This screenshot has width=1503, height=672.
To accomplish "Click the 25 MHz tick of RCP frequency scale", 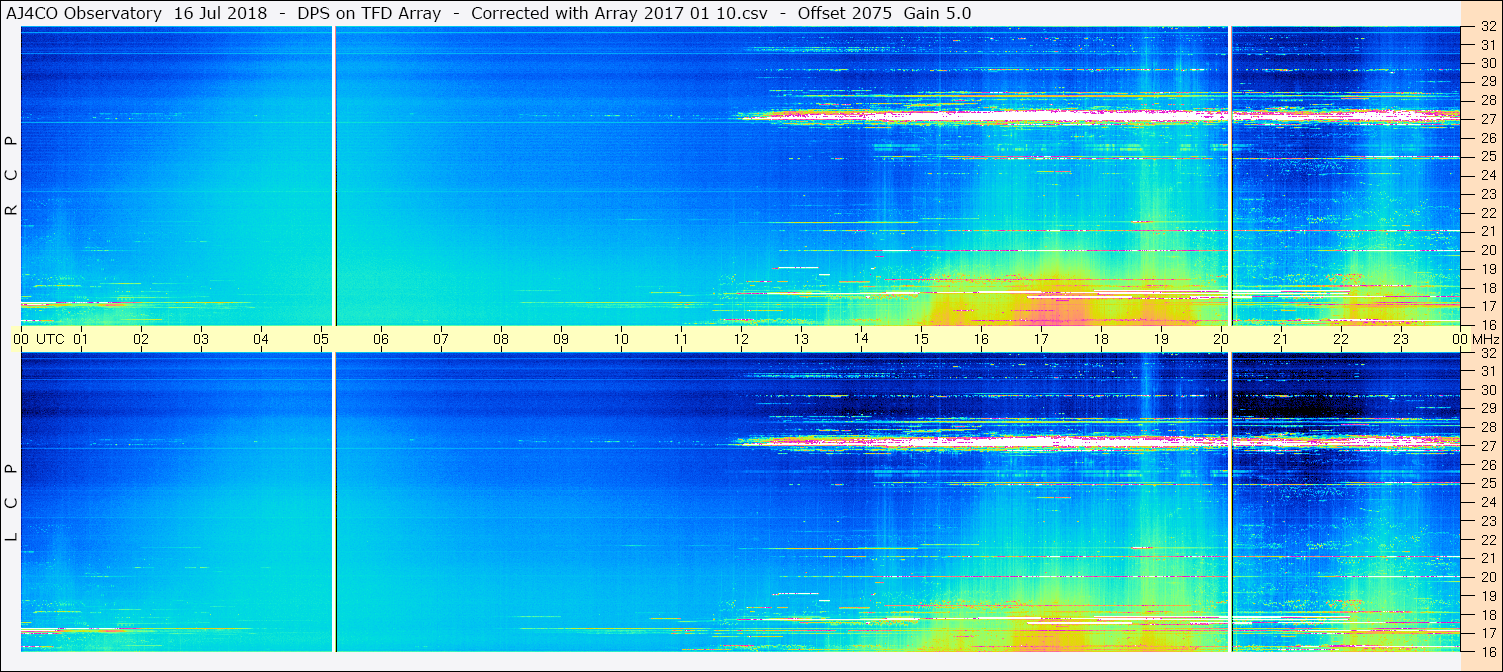I will coord(1488,156).
